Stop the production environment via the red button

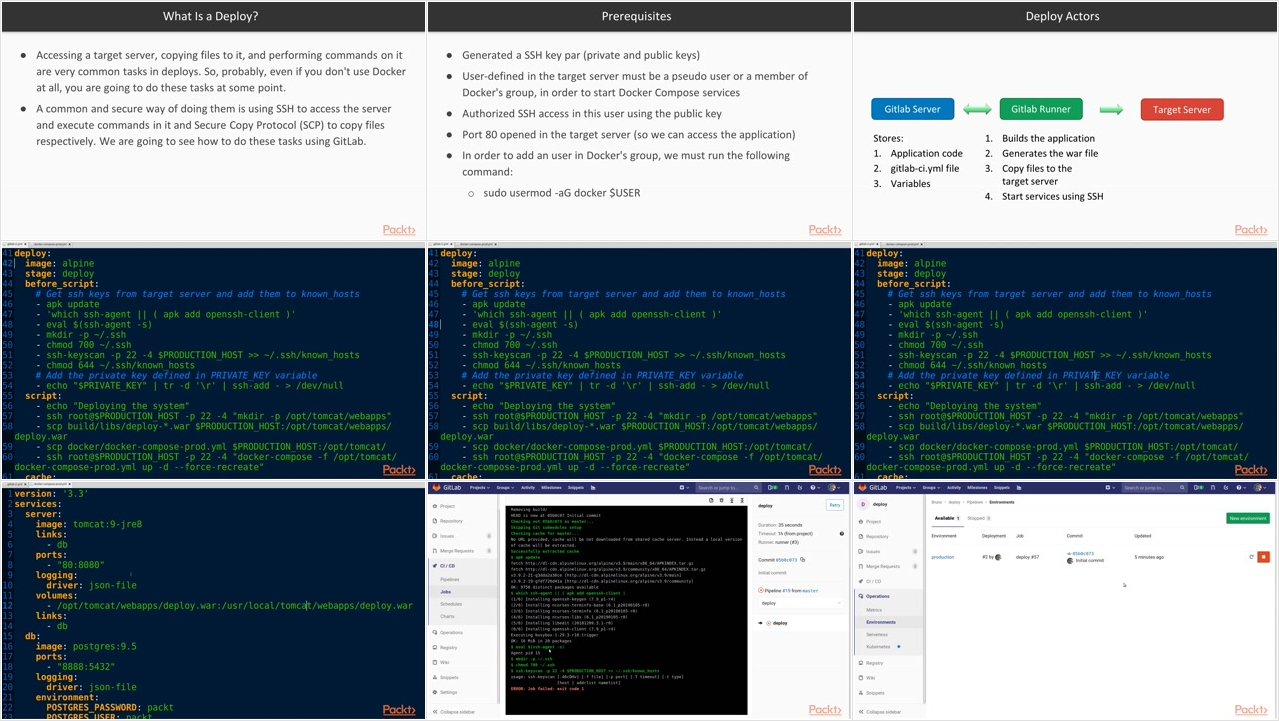coord(1264,557)
